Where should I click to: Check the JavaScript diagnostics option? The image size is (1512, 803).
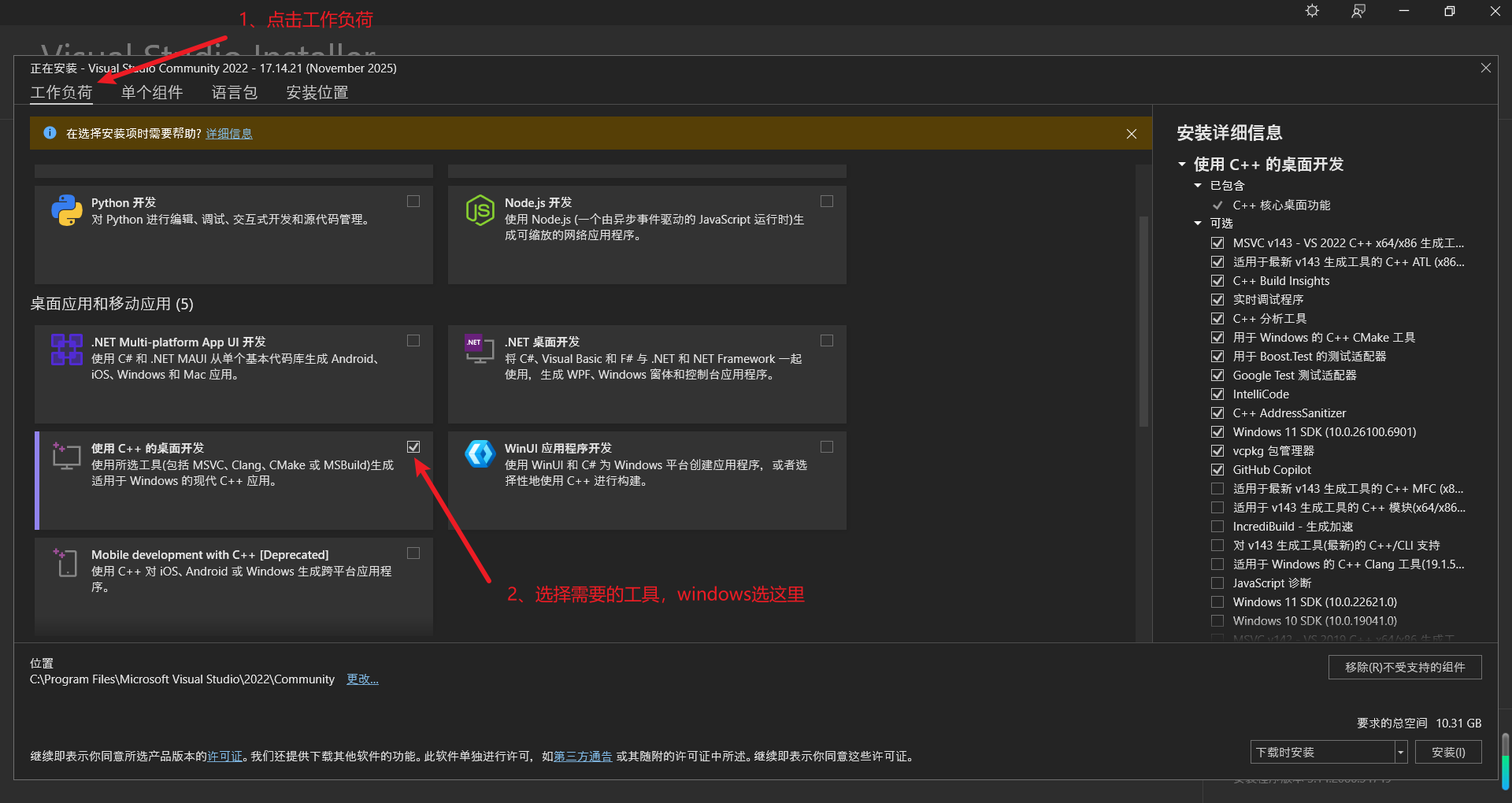(x=1217, y=583)
